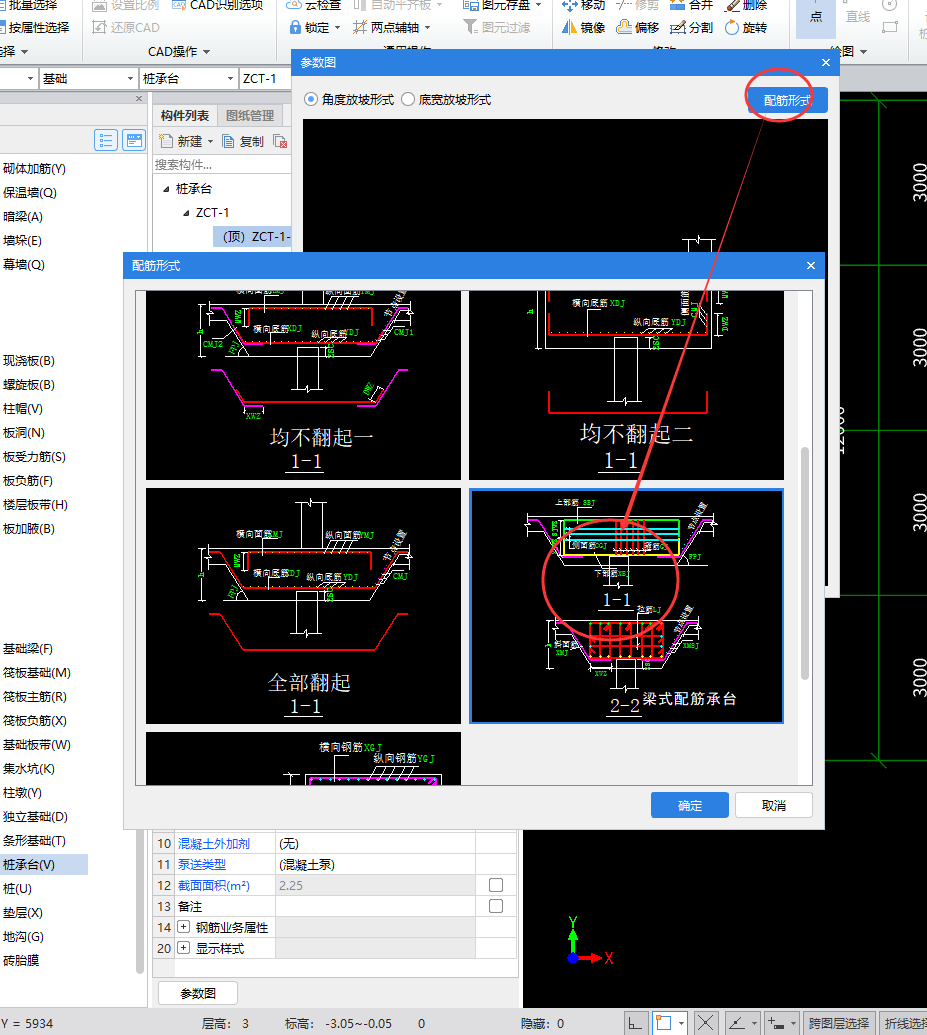Screen dimensions: 927x1035
Task: Select the Mirror (镜像) tool
Action: [x=584, y=28]
